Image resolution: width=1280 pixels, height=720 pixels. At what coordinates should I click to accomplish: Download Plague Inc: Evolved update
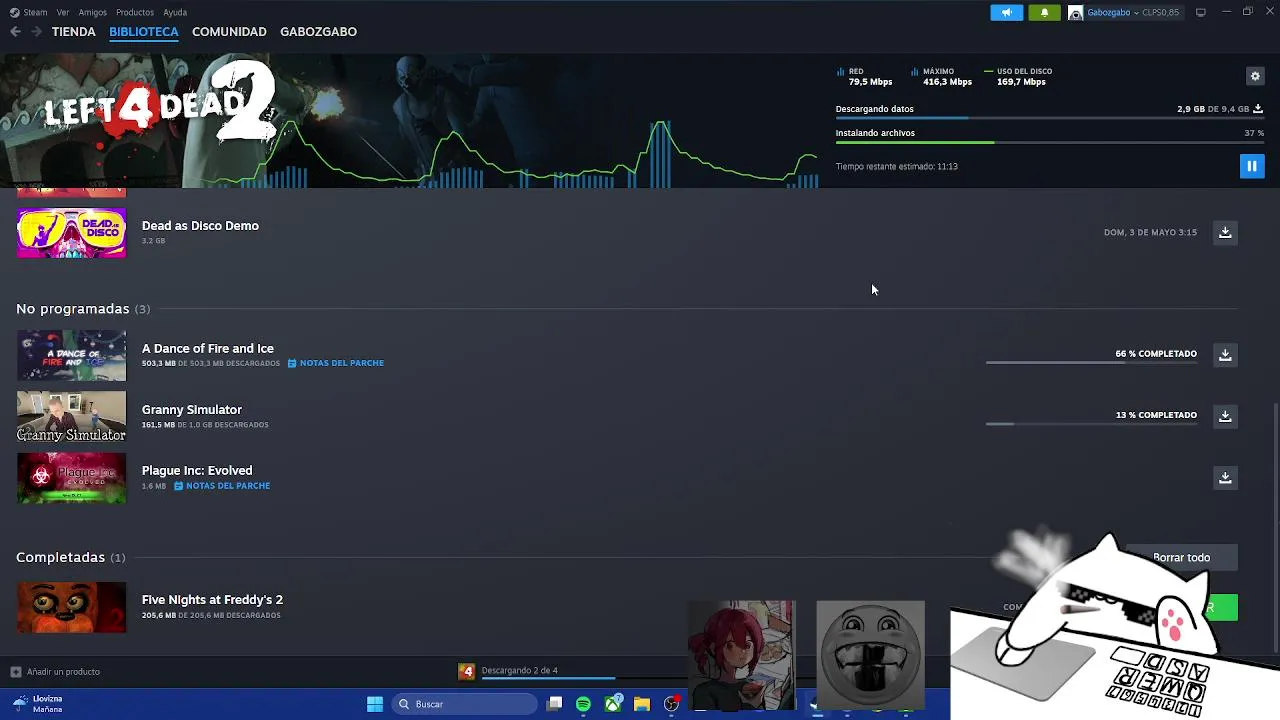point(1225,478)
